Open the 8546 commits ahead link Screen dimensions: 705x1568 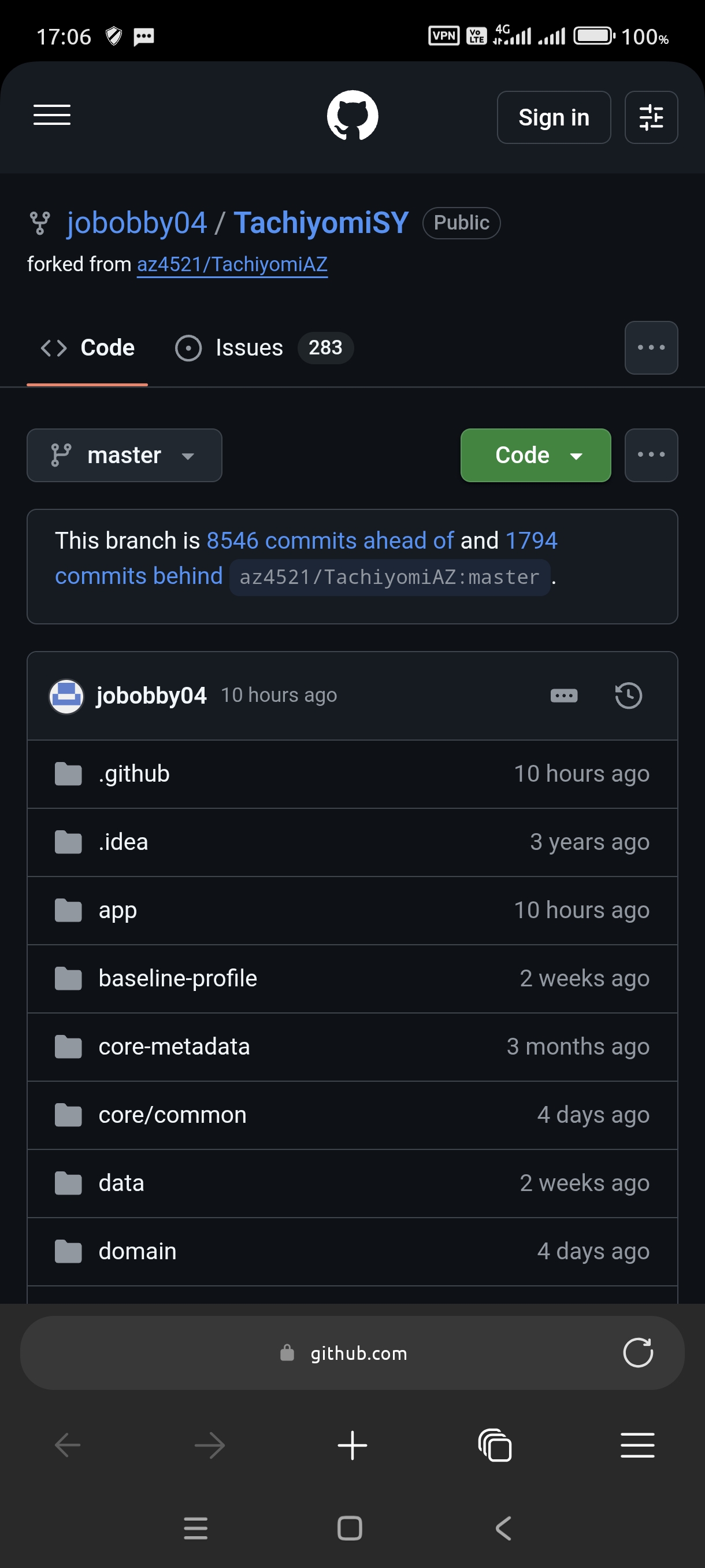330,541
